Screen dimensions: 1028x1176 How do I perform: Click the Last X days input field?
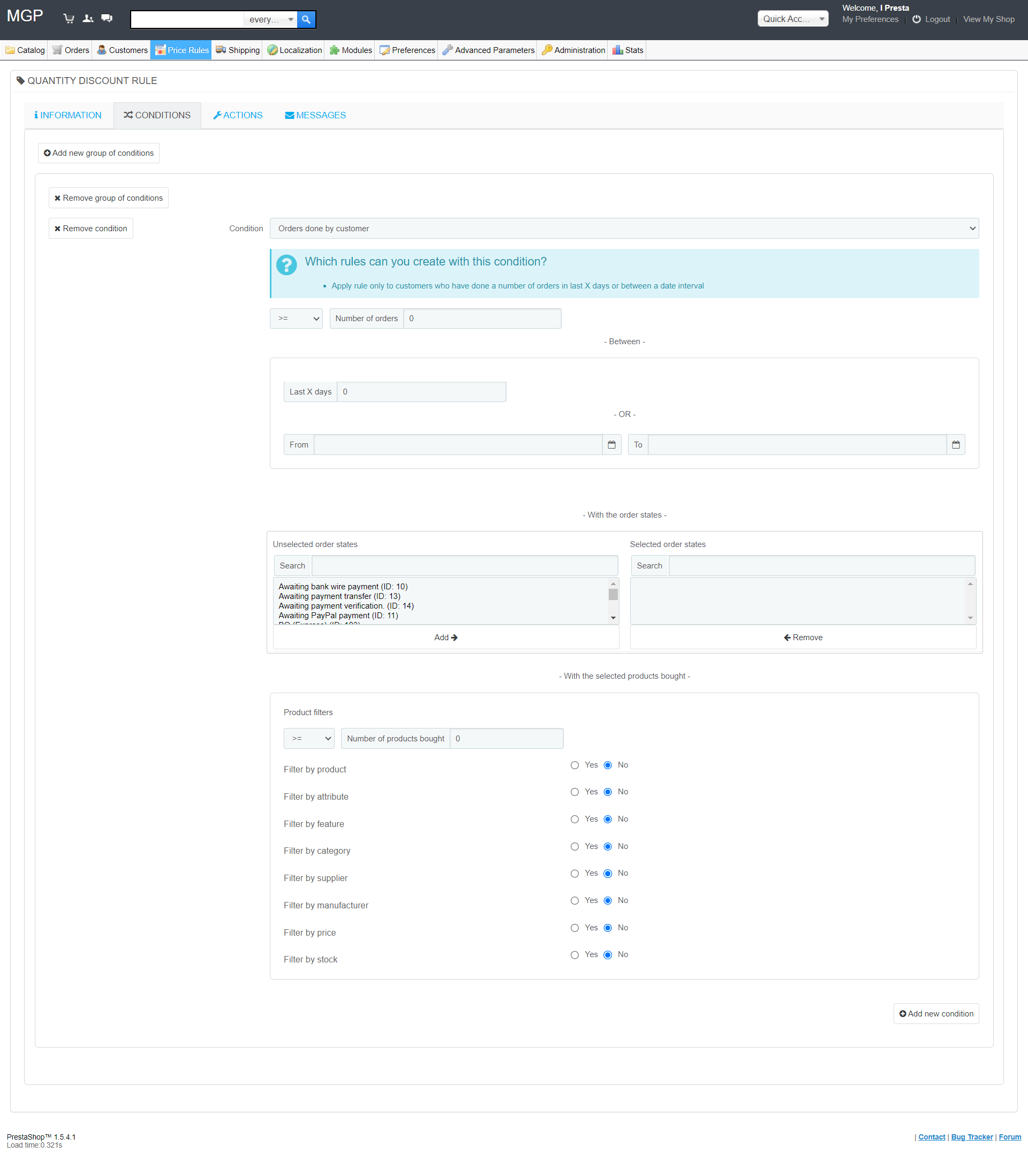421,392
